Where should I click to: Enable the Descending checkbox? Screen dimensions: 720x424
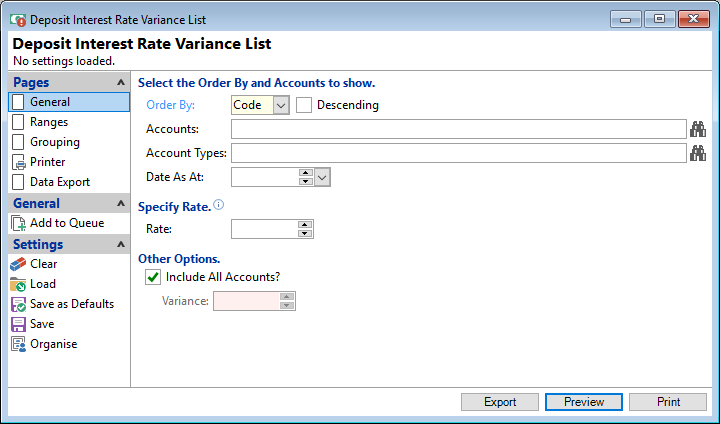click(305, 105)
